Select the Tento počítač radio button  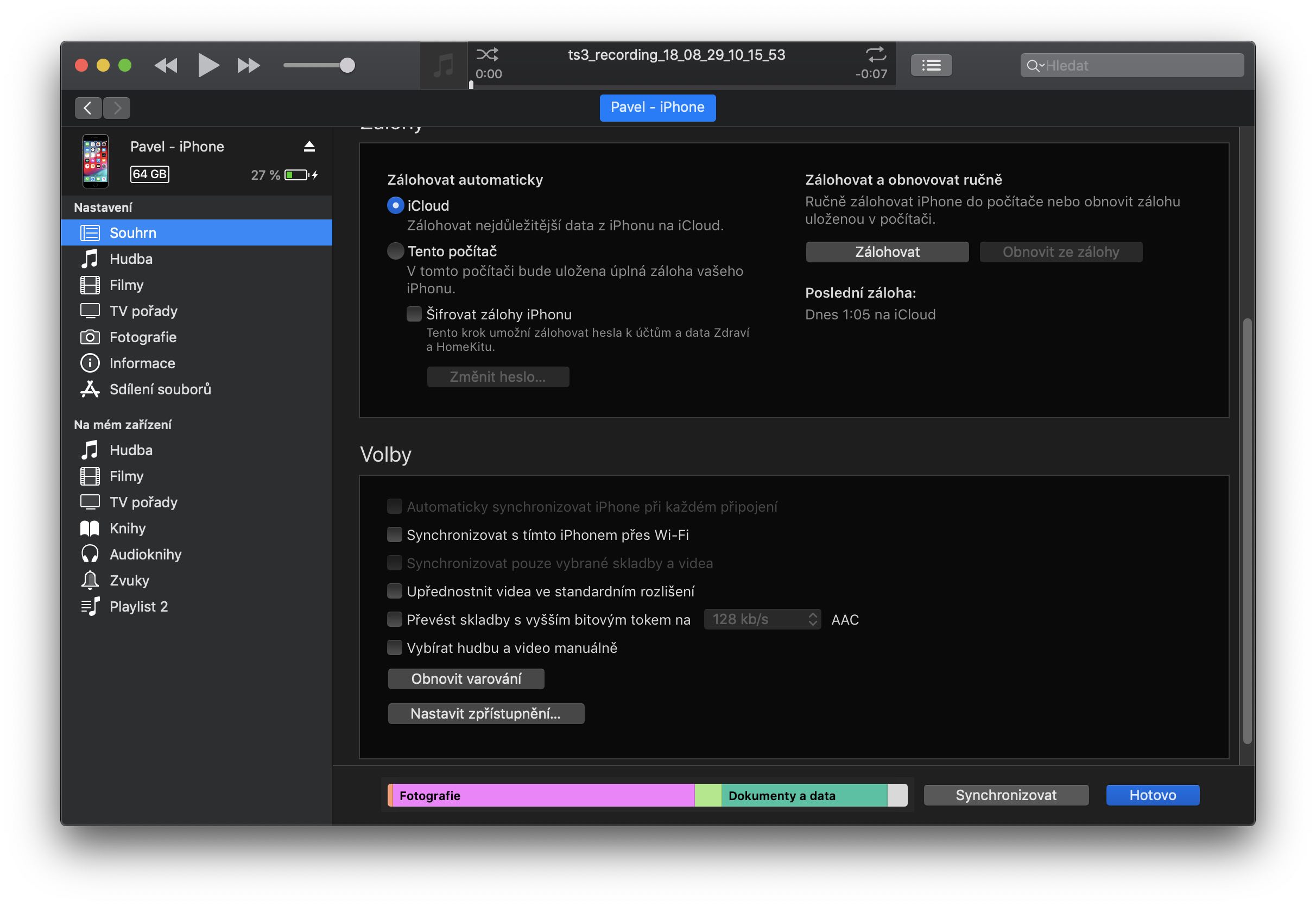(x=395, y=251)
